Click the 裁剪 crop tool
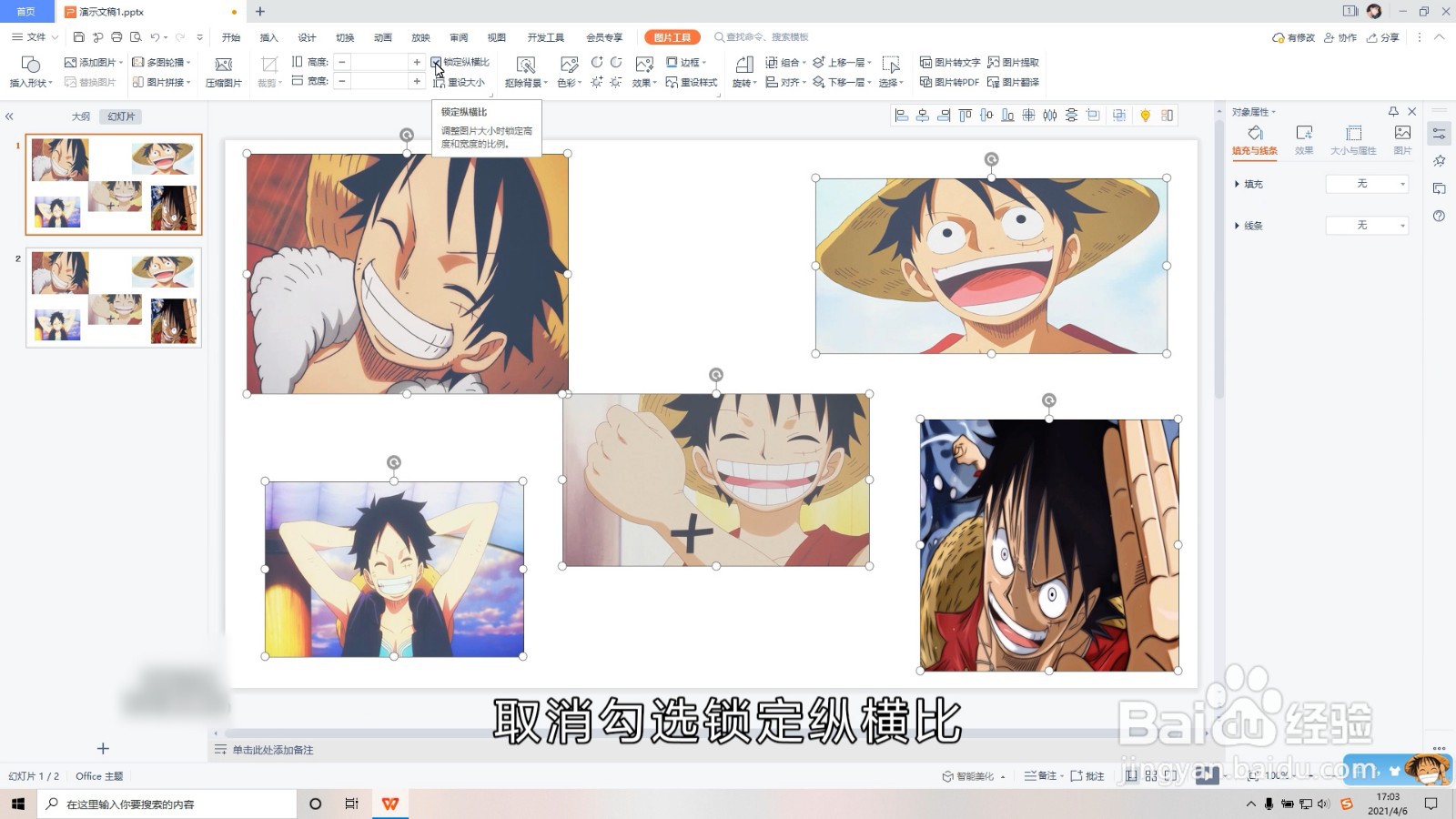 pyautogui.click(x=269, y=71)
